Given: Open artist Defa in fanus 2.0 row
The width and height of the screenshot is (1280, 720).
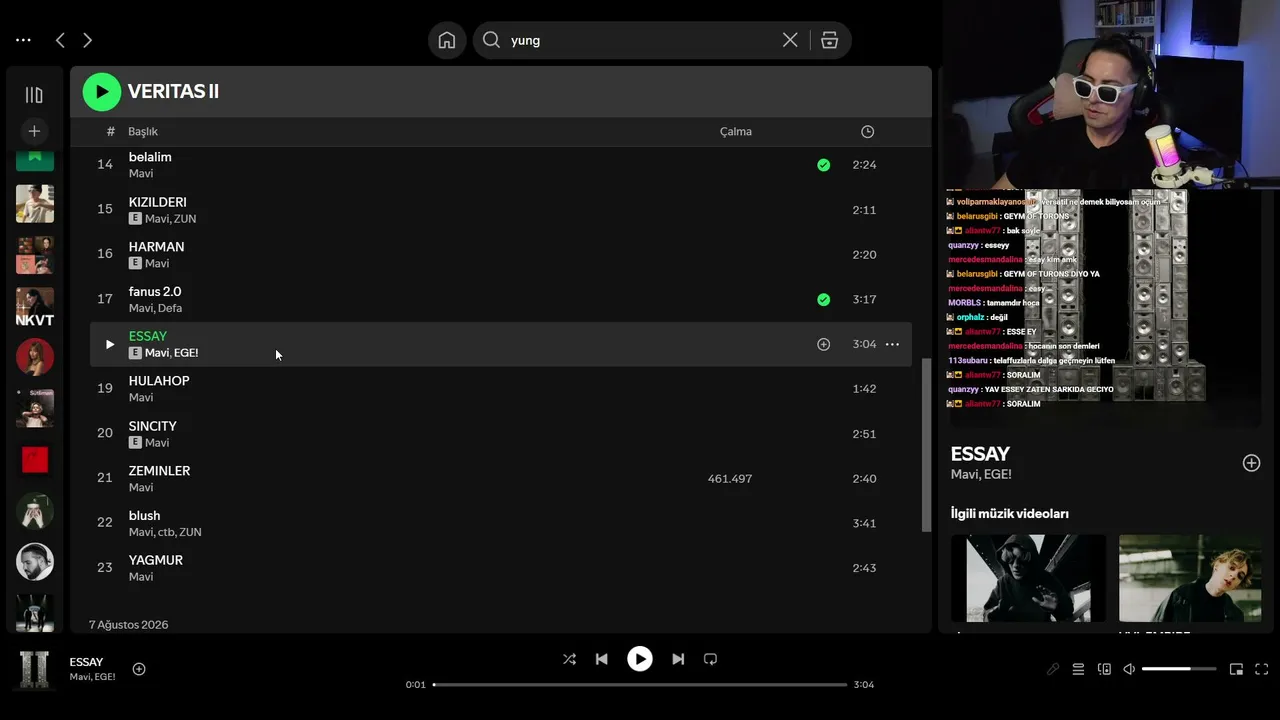Looking at the screenshot, I should pos(170,308).
